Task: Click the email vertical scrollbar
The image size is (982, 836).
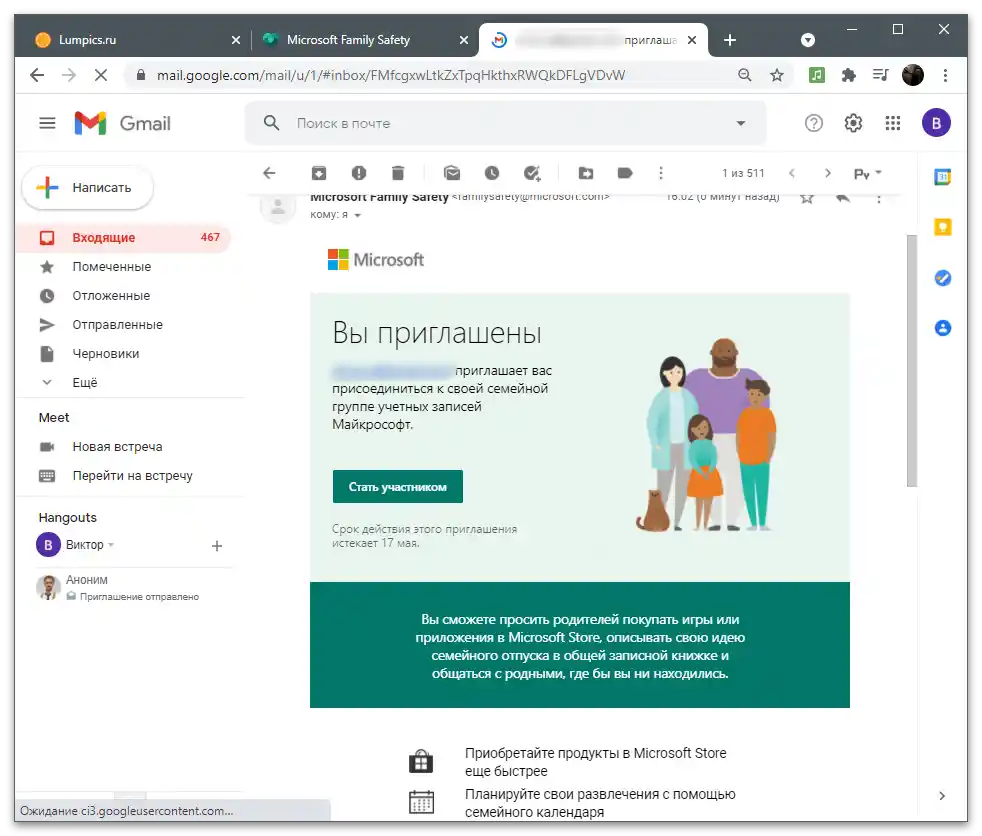Action: pos(912,360)
